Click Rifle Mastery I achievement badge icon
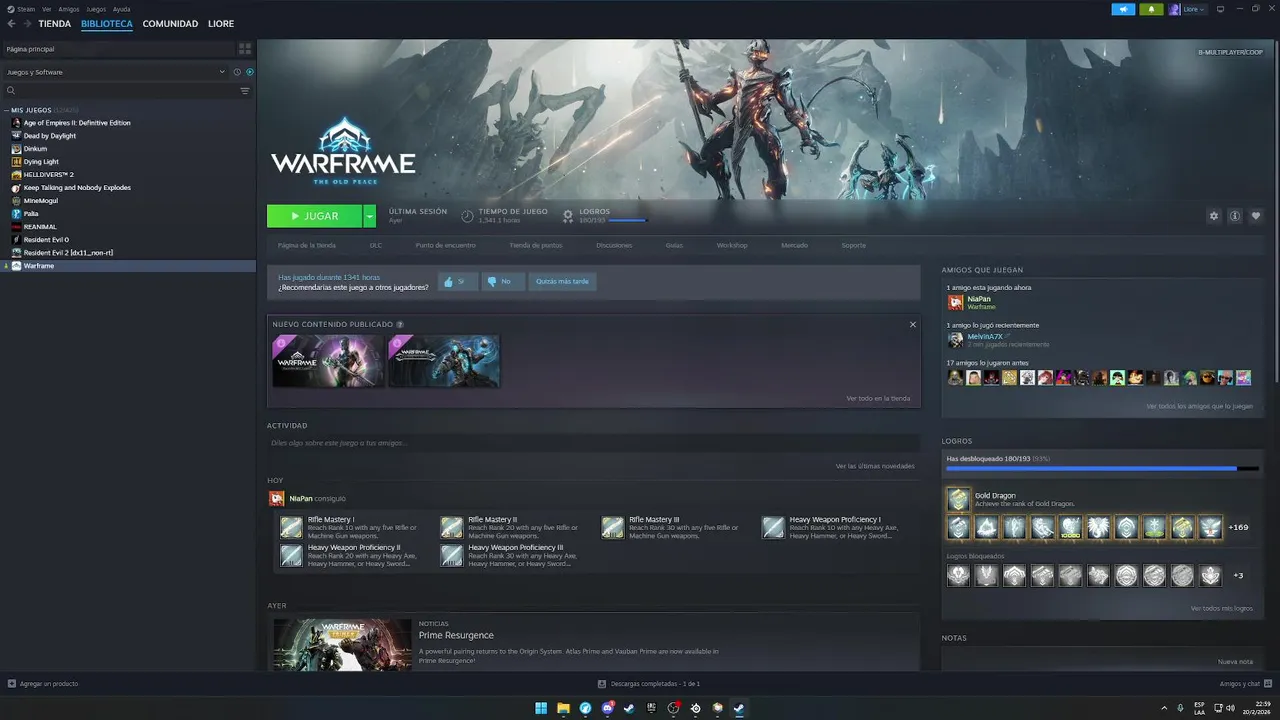 (291, 527)
